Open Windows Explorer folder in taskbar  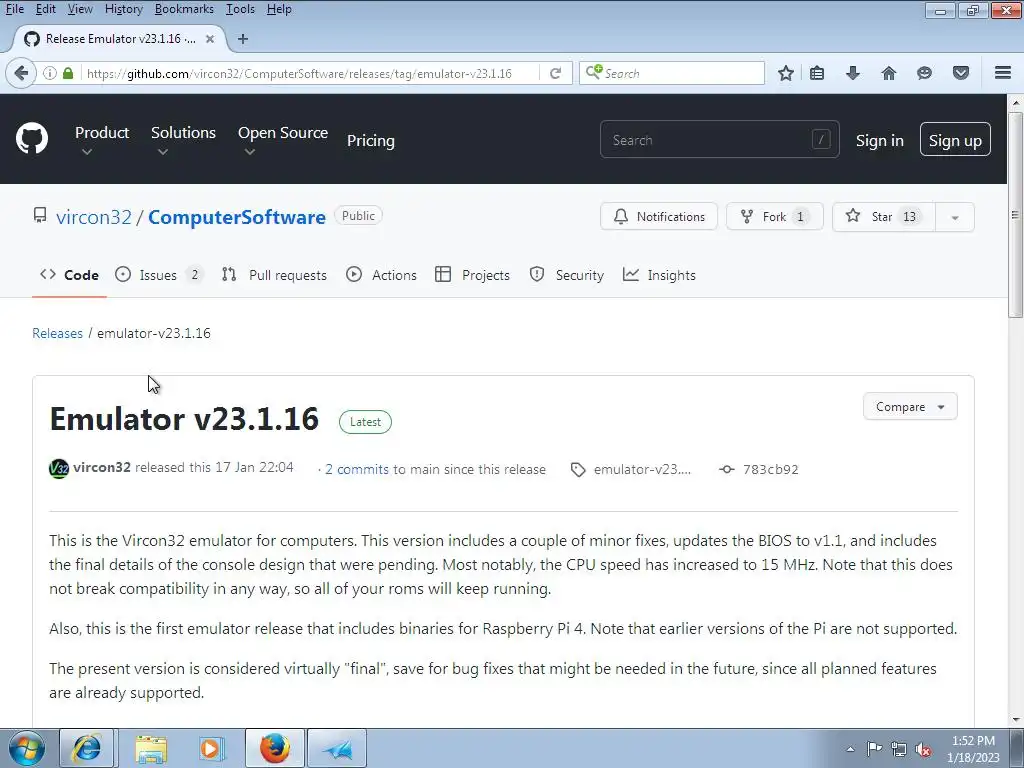click(151, 748)
